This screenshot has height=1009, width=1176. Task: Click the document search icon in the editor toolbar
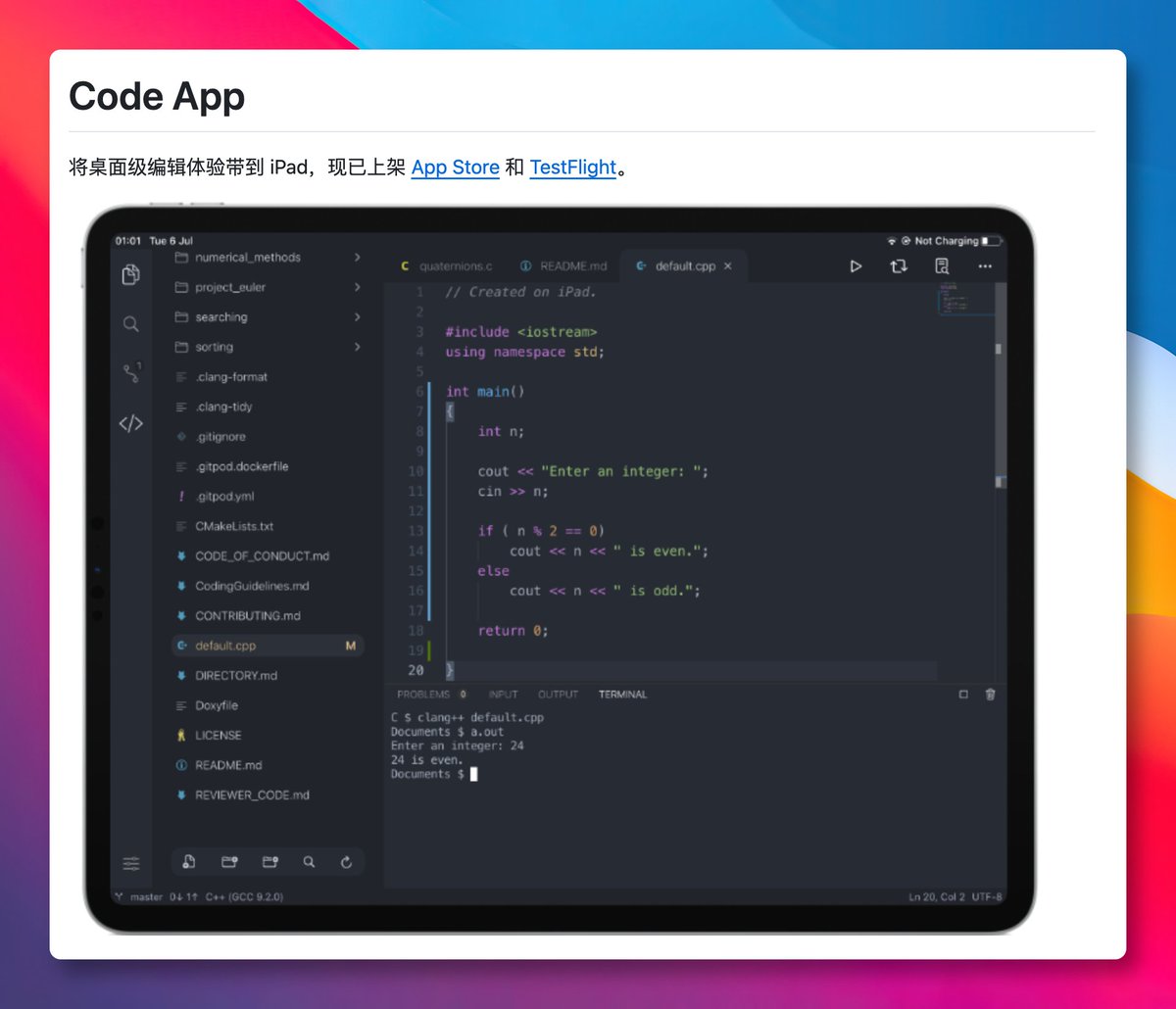[x=942, y=266]
